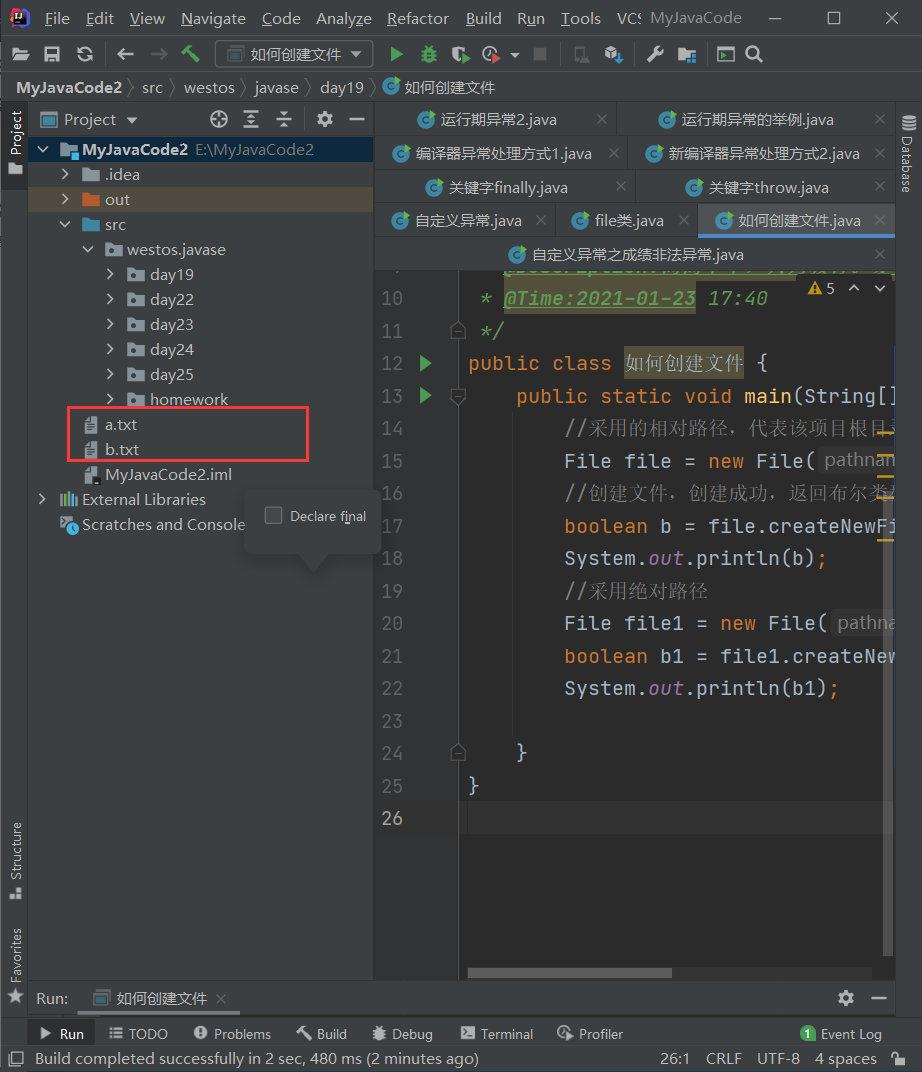Go to previous highlighted problem arrow
The height and width of the screenshot is (1072, 922).
854,289
